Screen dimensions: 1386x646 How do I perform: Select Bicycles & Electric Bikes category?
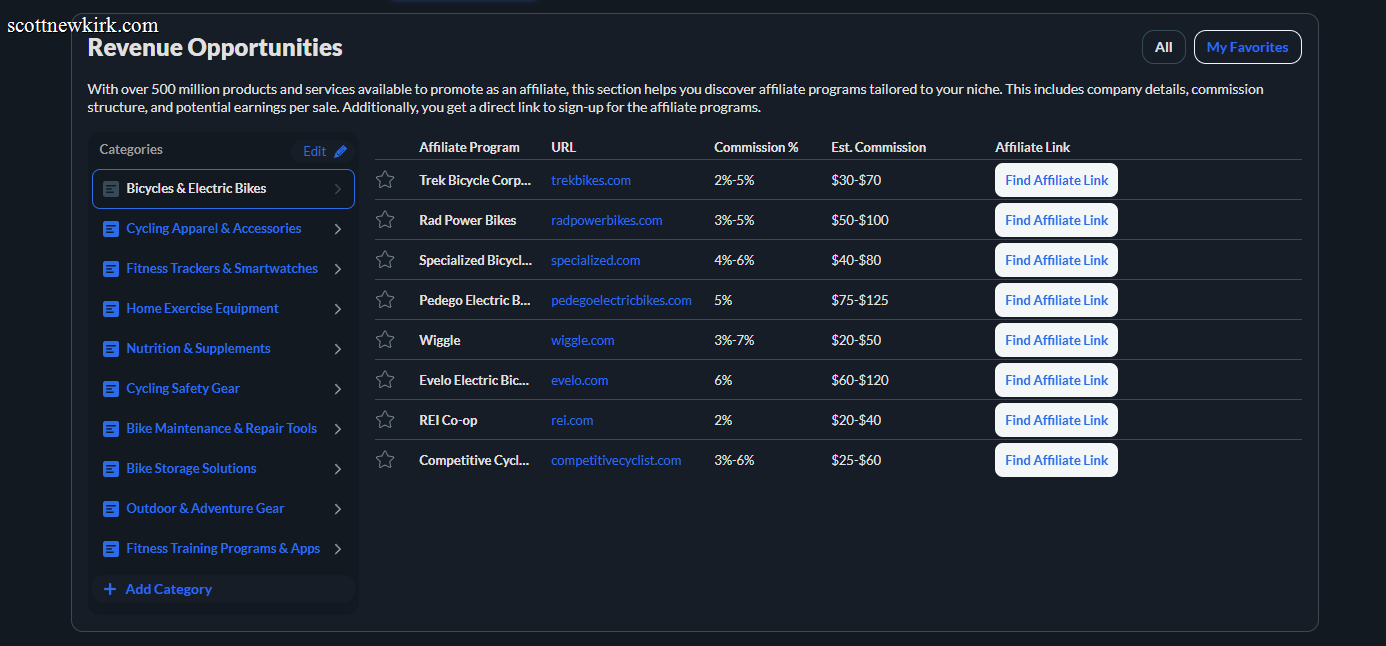(223, 189)
